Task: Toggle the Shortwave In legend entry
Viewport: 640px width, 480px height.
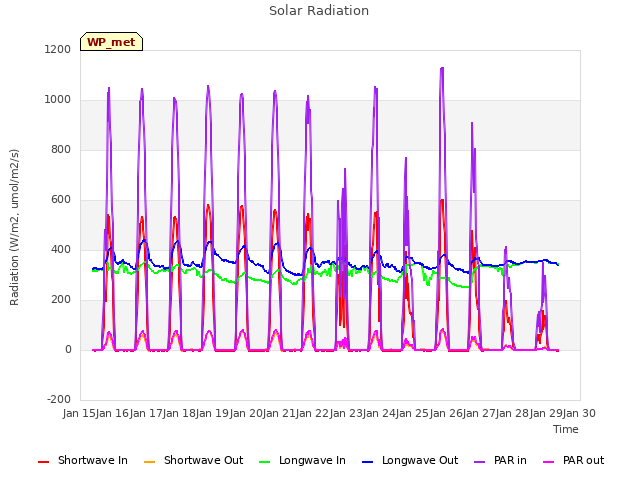Action: pos(83,460)
